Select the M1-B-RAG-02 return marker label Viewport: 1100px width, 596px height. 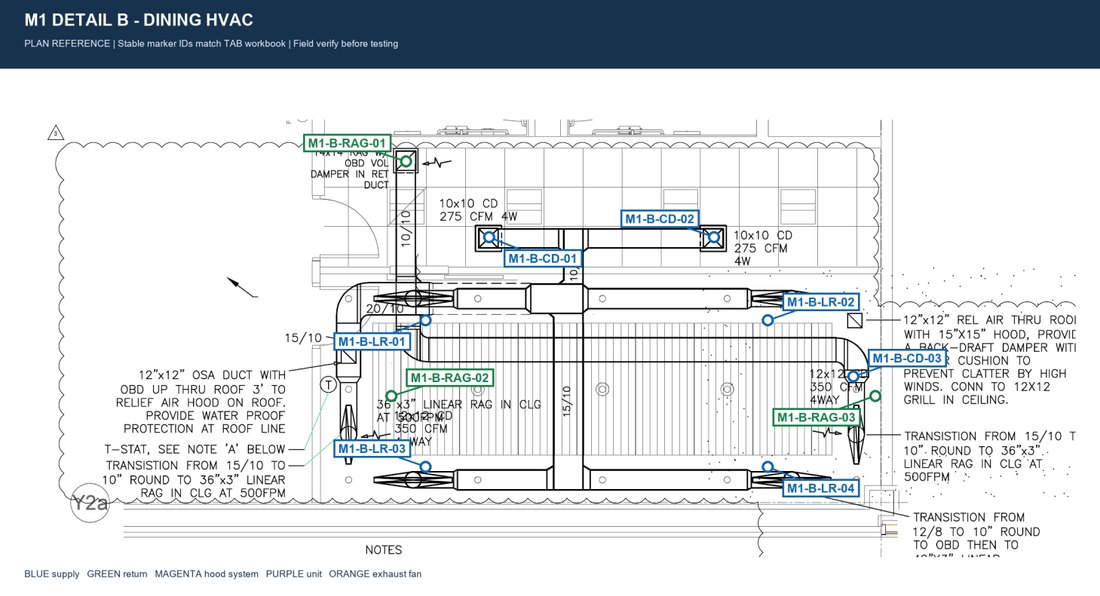point(449,377)
